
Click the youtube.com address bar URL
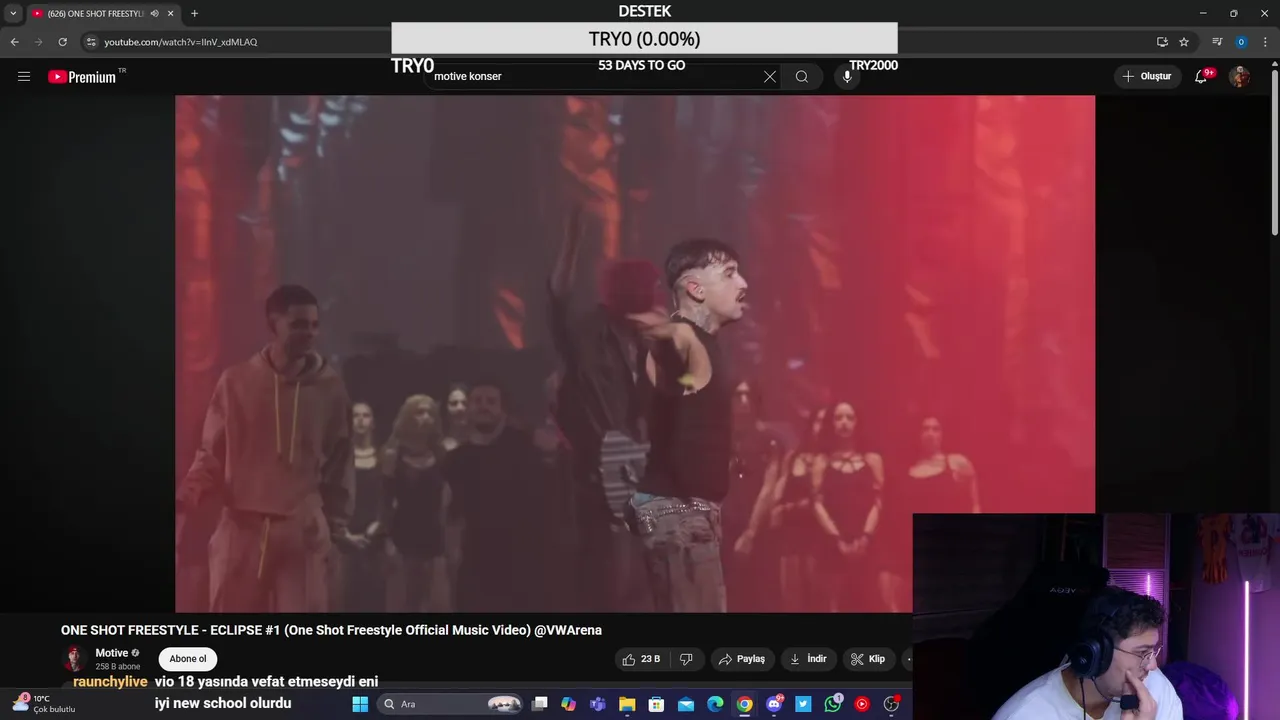(181, 42)
